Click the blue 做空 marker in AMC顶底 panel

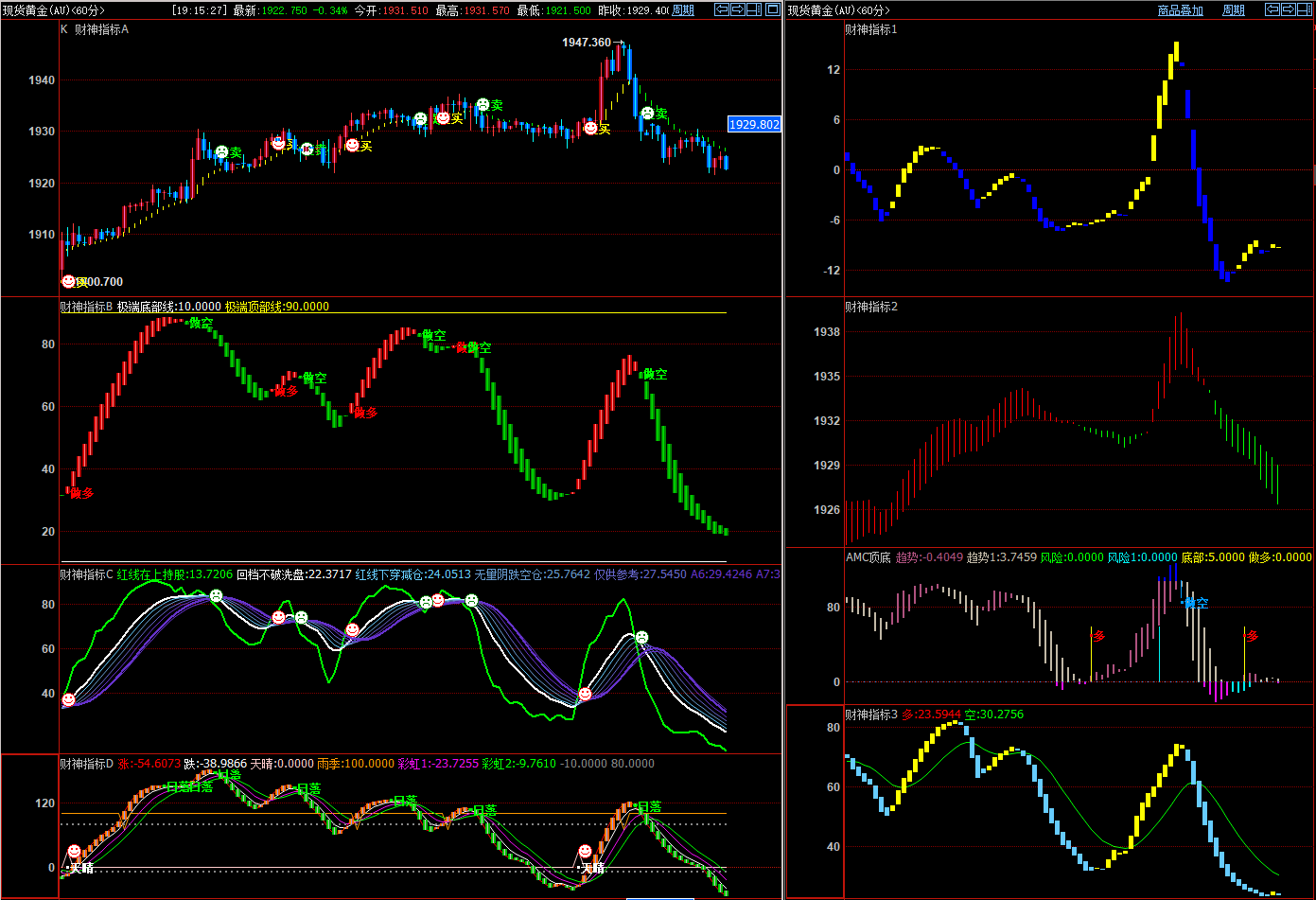pos(1195,603)
